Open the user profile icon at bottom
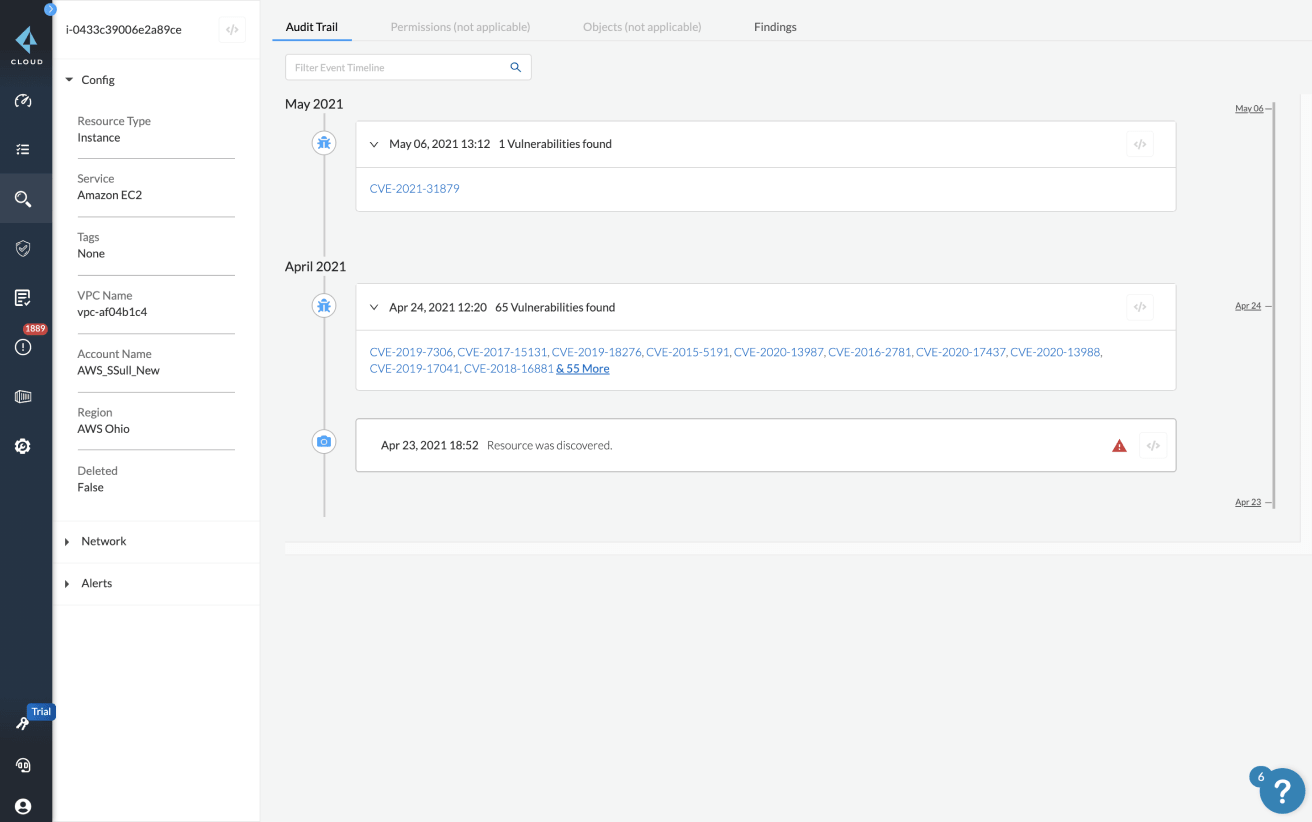This screenshot has width=1312, height=822. [x=22, y=806]
